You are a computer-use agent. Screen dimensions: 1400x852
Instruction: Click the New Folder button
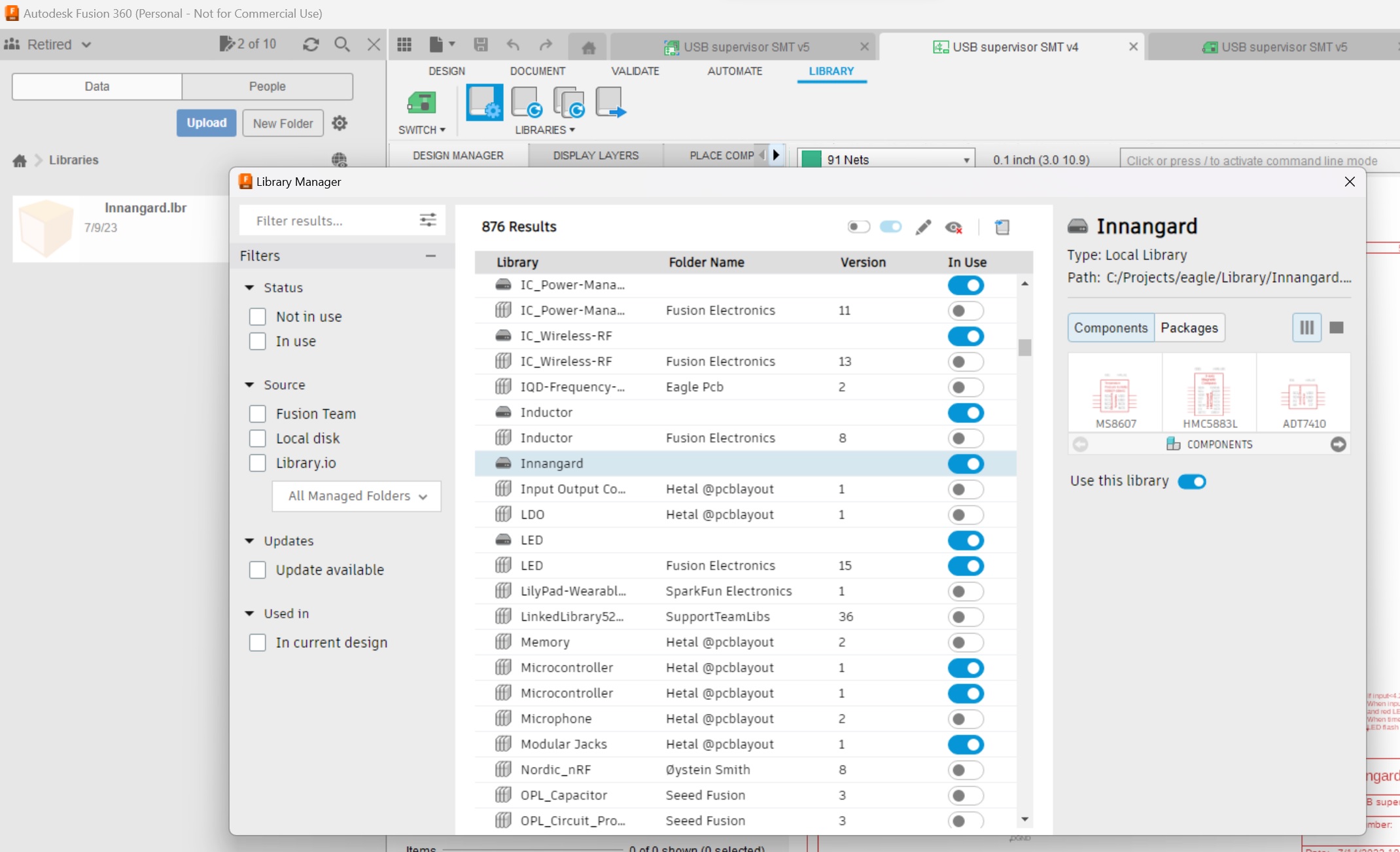point(282,122)
